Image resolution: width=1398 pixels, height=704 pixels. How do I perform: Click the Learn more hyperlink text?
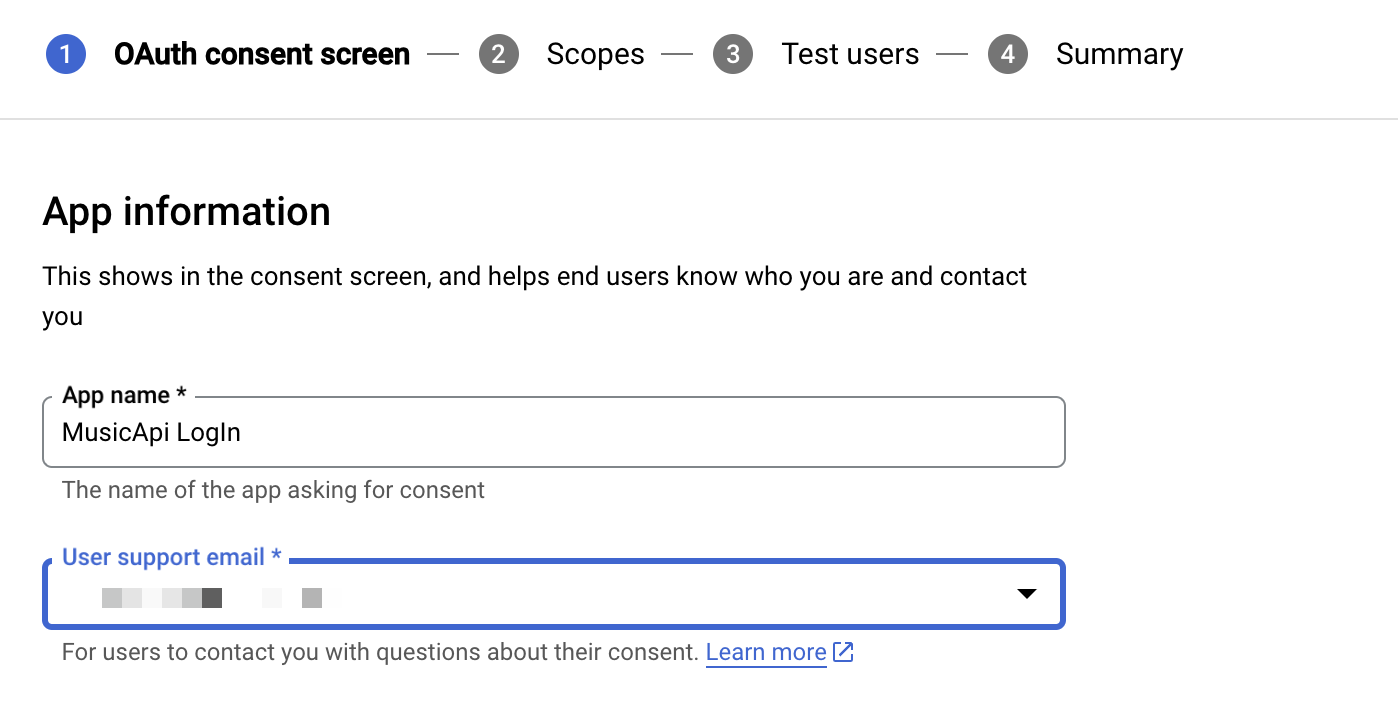(765, 651)
